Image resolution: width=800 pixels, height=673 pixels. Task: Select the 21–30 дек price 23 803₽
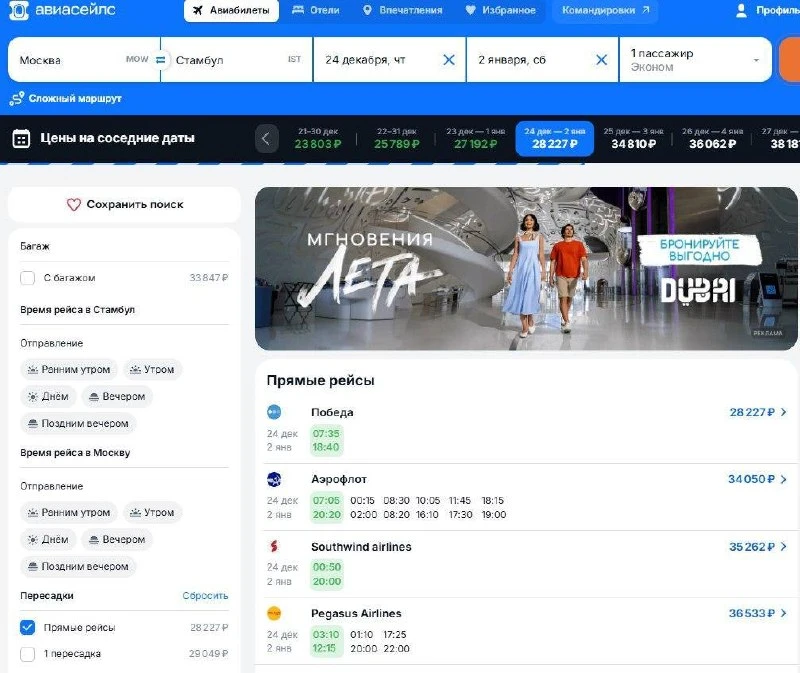tap(318, 138)
